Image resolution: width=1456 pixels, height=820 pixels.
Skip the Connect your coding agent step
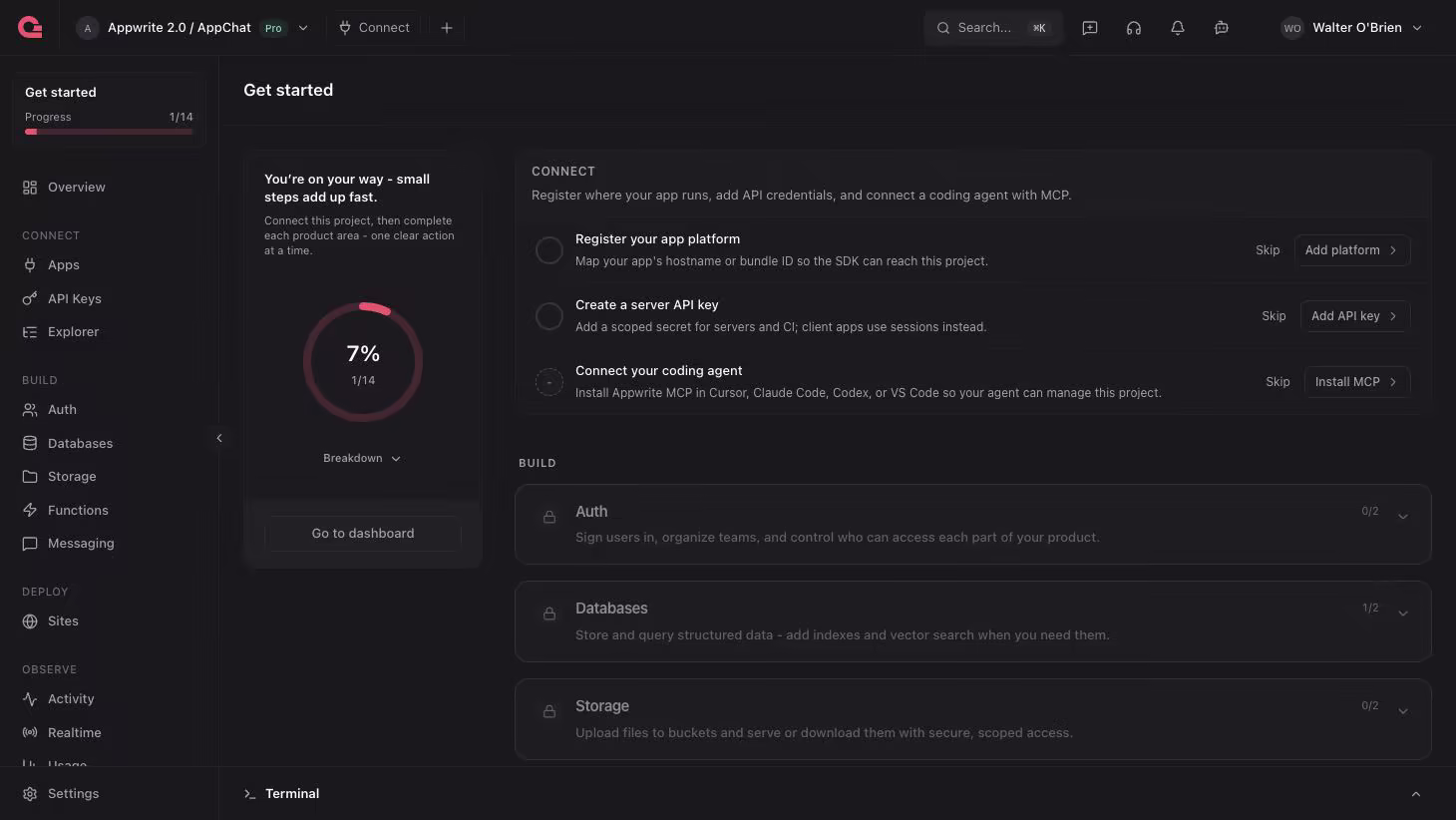pos(1277,382)
